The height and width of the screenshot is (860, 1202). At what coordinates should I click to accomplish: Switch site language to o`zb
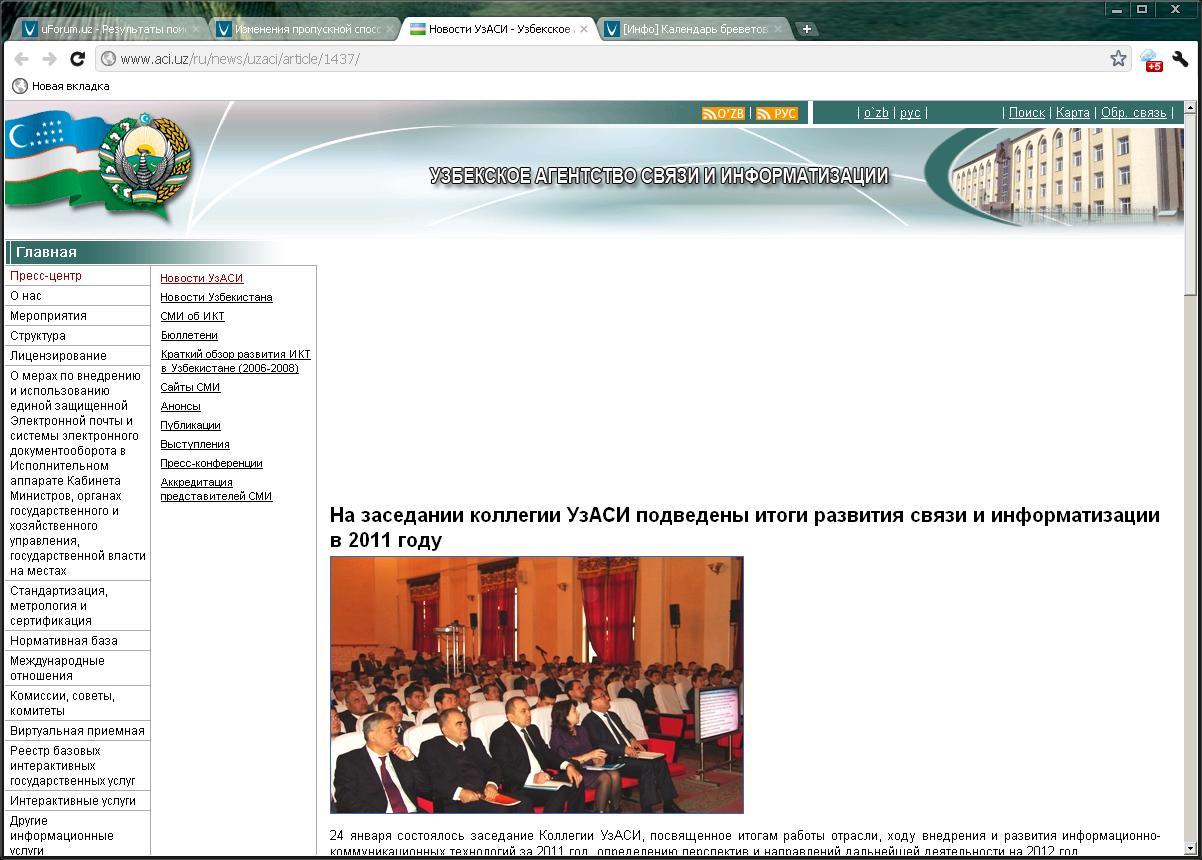tap(876, 113)
